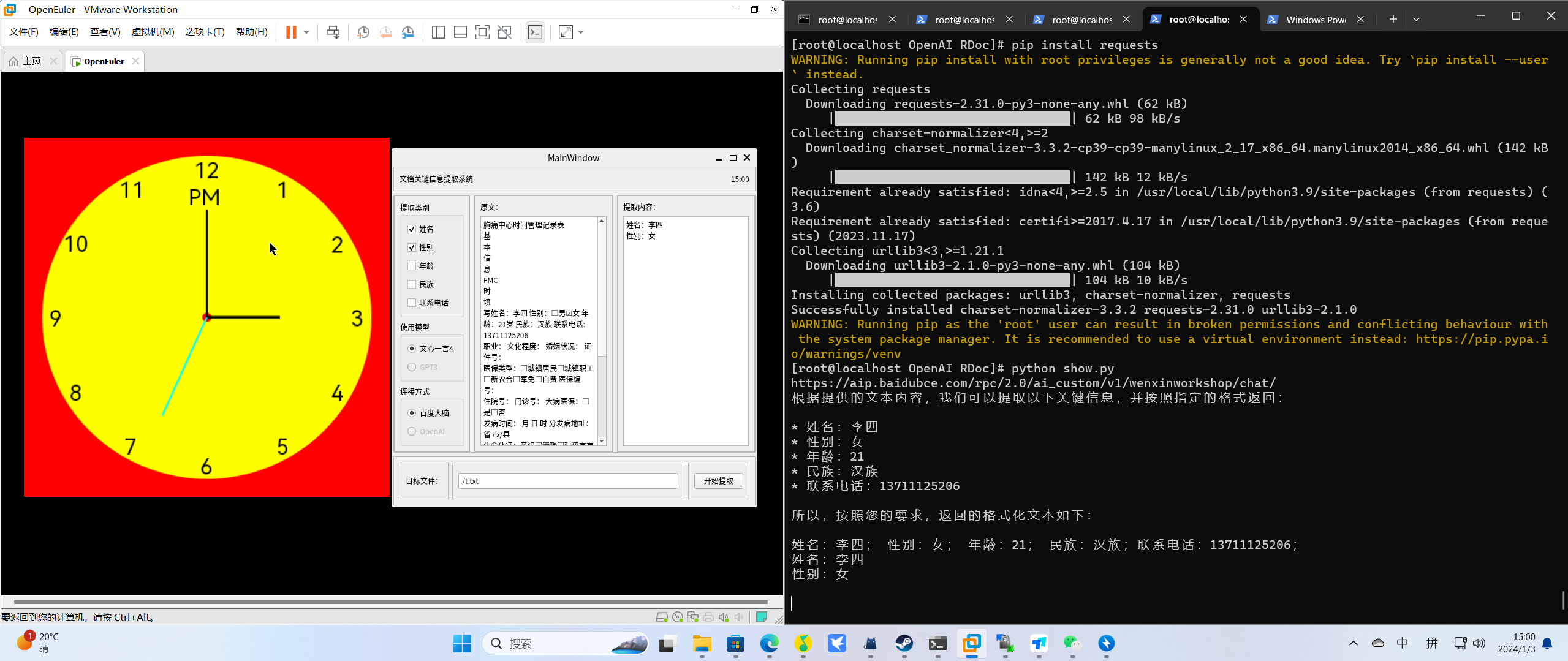Viewport: 1568px width, 661px height.
Task: Select the 文心一言4 model radio button
Action: click(x=412, y=349)
